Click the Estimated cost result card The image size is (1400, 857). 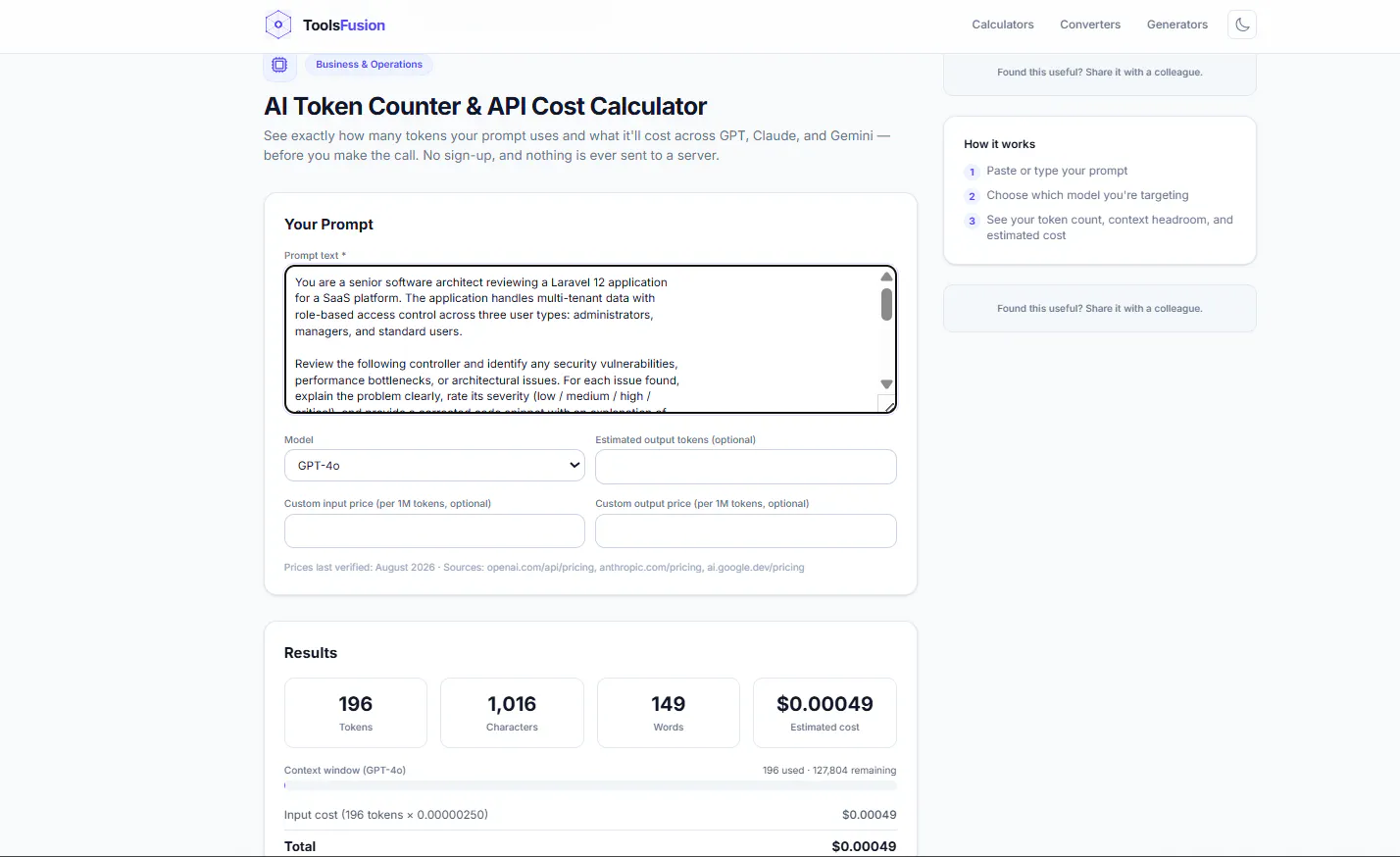coord(825,713)
